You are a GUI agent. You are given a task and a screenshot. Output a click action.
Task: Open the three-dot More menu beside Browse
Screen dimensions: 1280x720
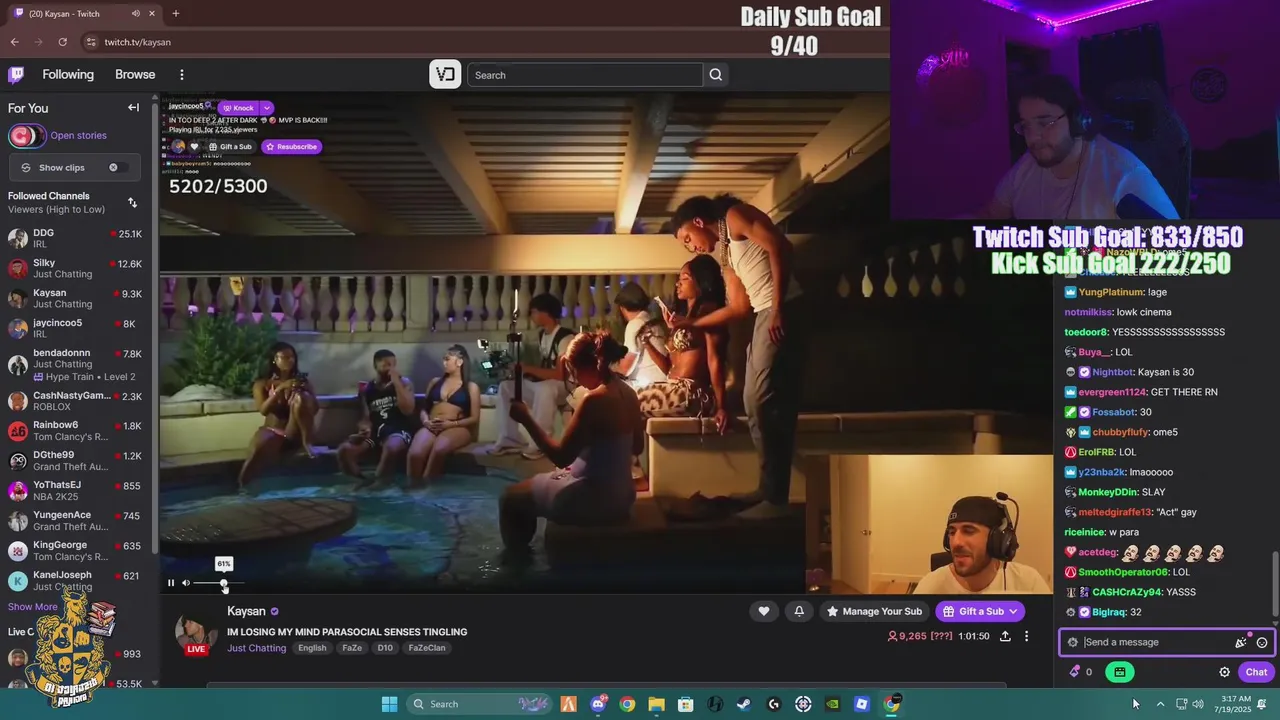point(181,75)
